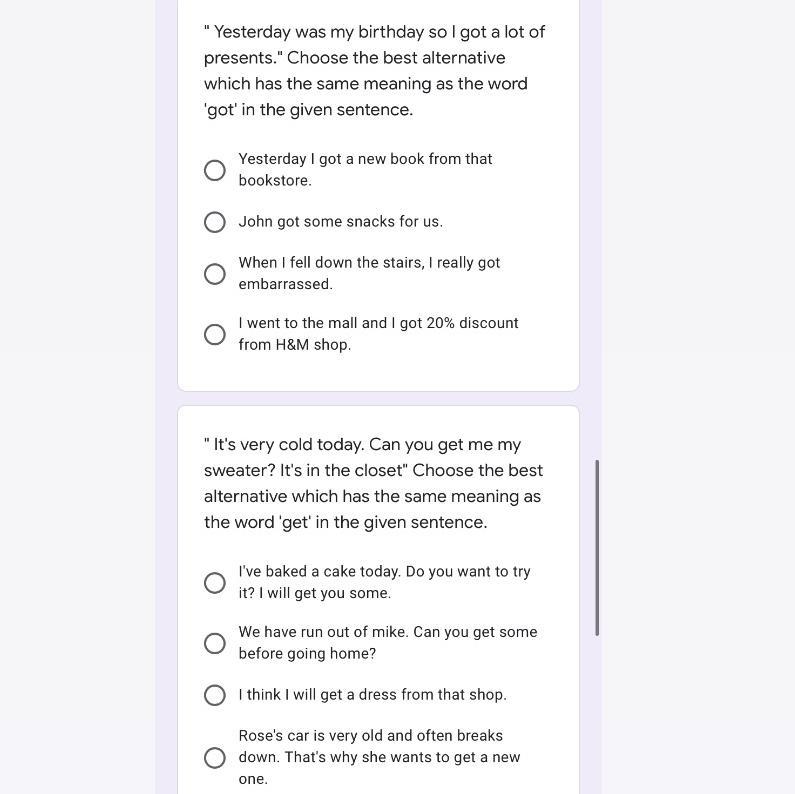Mark radio for 'When I fell down the stairs'
This screenshot has height=794, width=795.
215,274
